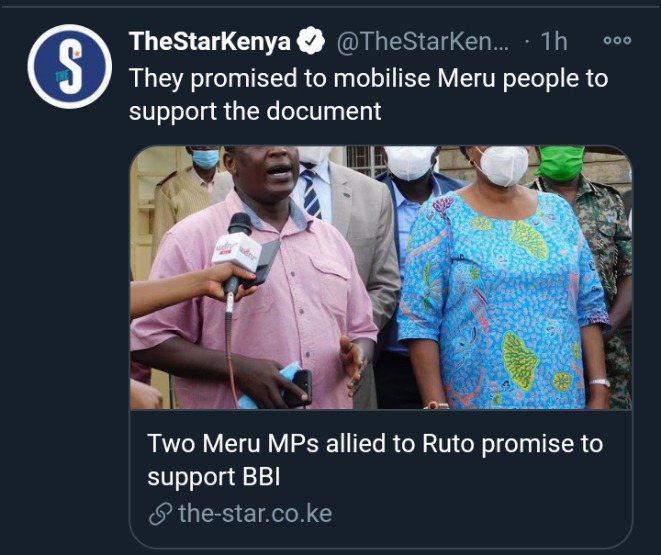
Task: Tap the white S logo in avatar
Action: click(x=70, y=67)
